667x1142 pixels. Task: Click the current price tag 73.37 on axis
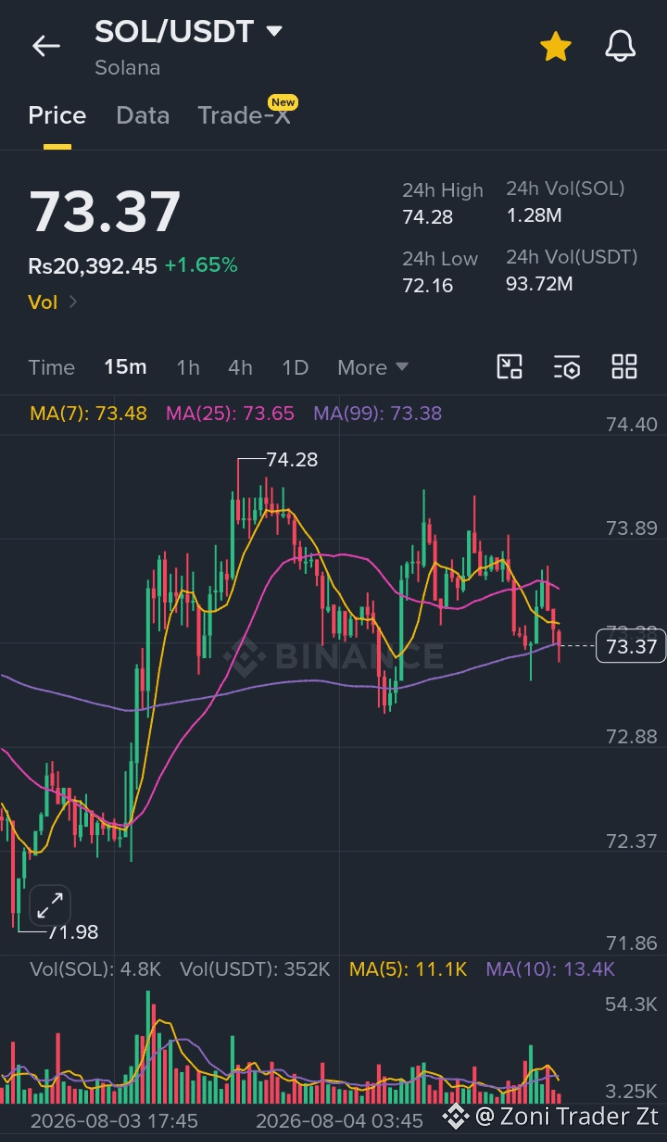(631, 647)
